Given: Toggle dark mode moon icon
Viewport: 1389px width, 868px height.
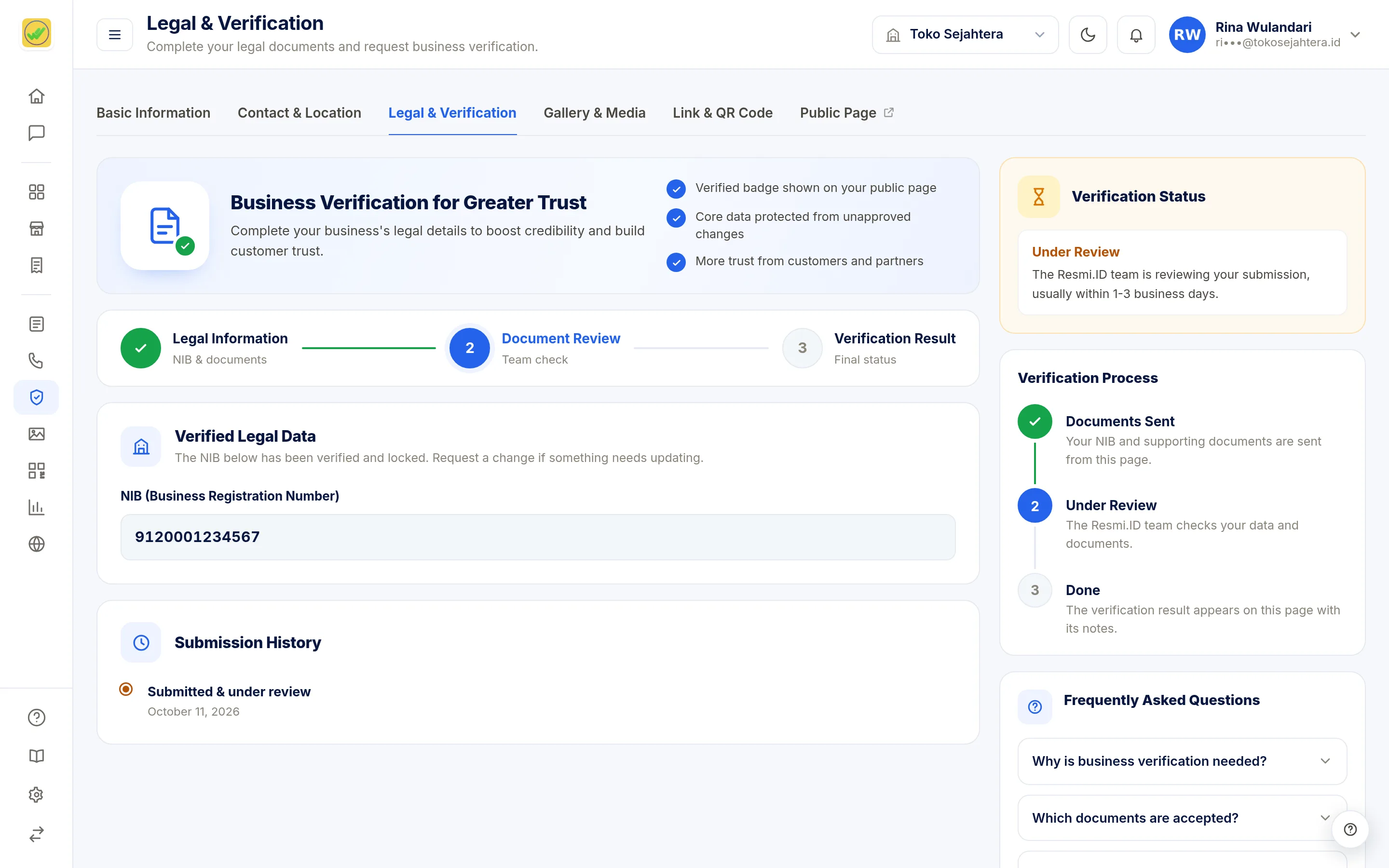Looking at the screenshot, I should [x=1088, y=34].
